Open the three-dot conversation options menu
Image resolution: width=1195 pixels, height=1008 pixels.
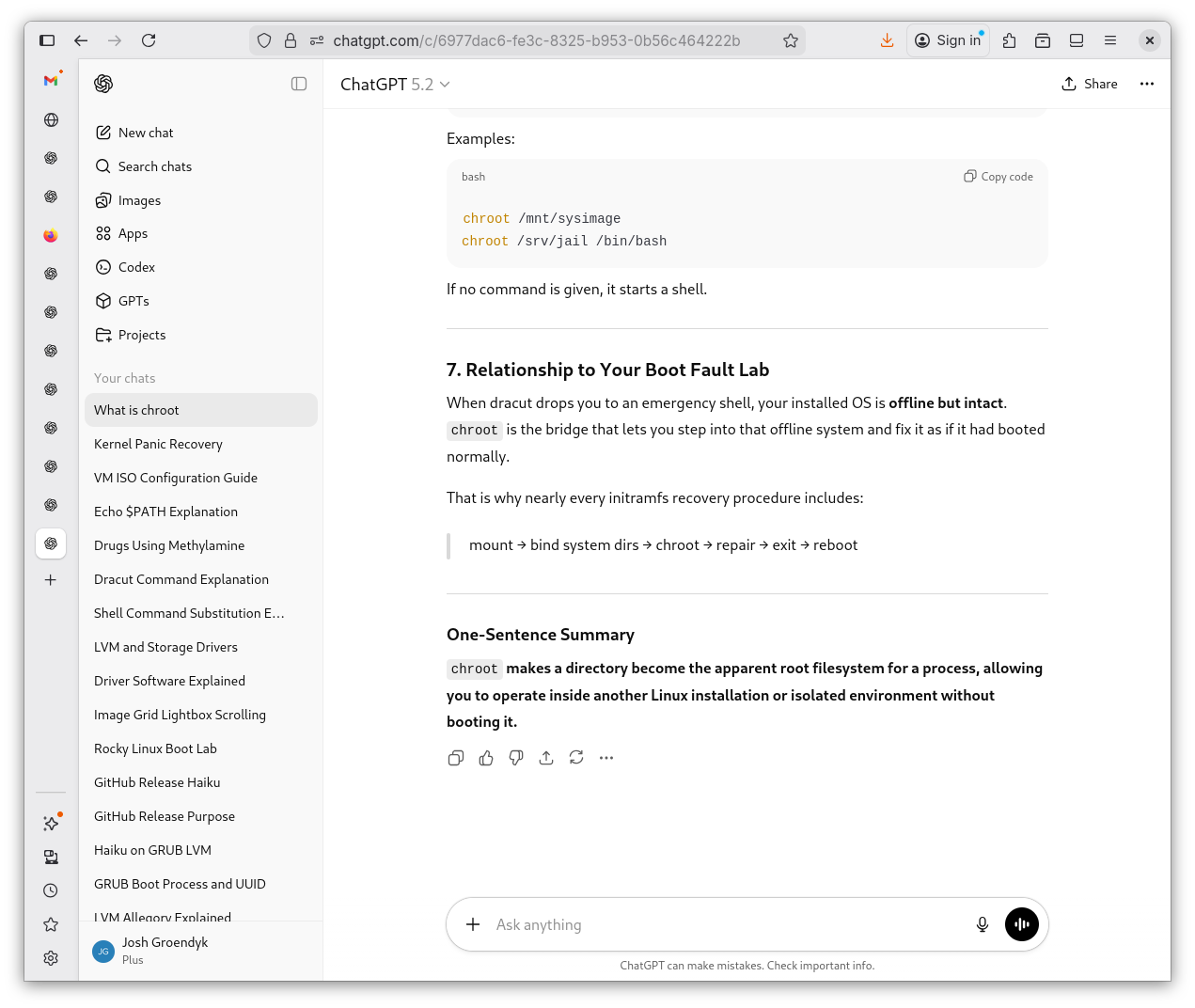click(x=1146, y=84)
